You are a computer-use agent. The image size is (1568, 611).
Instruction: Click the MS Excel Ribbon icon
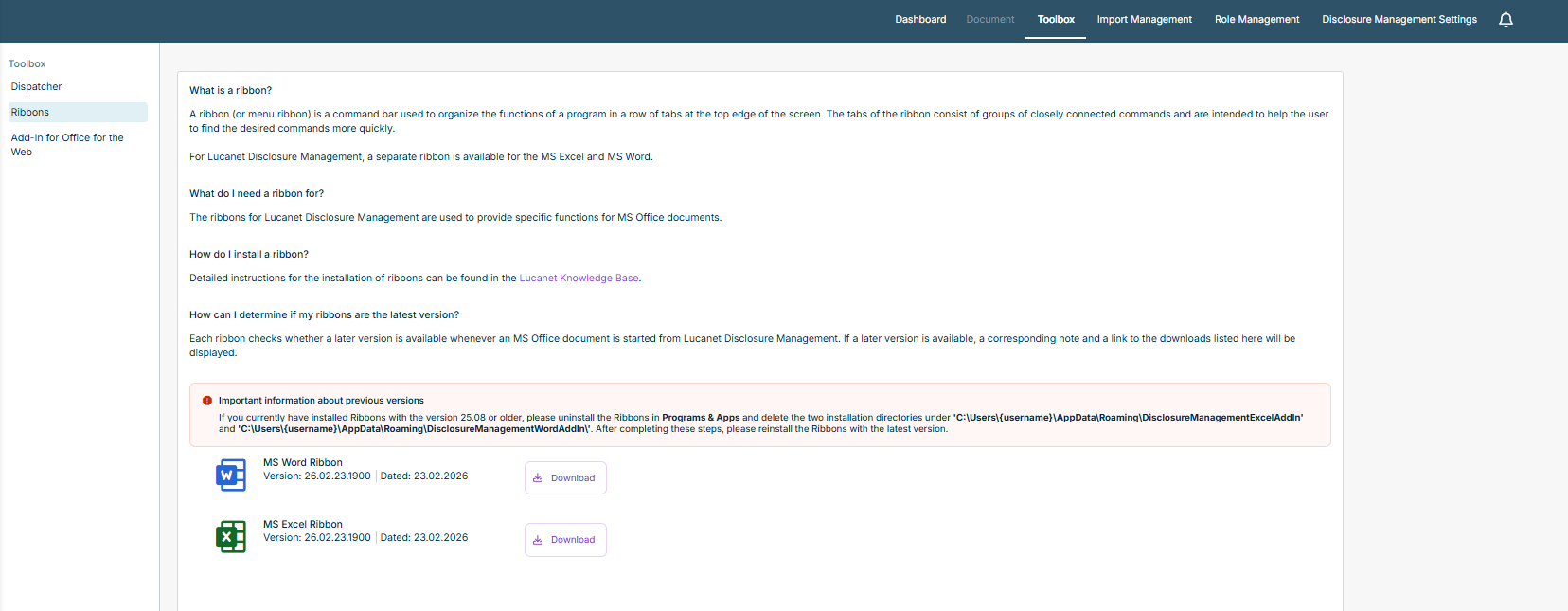tap(230, 536)
